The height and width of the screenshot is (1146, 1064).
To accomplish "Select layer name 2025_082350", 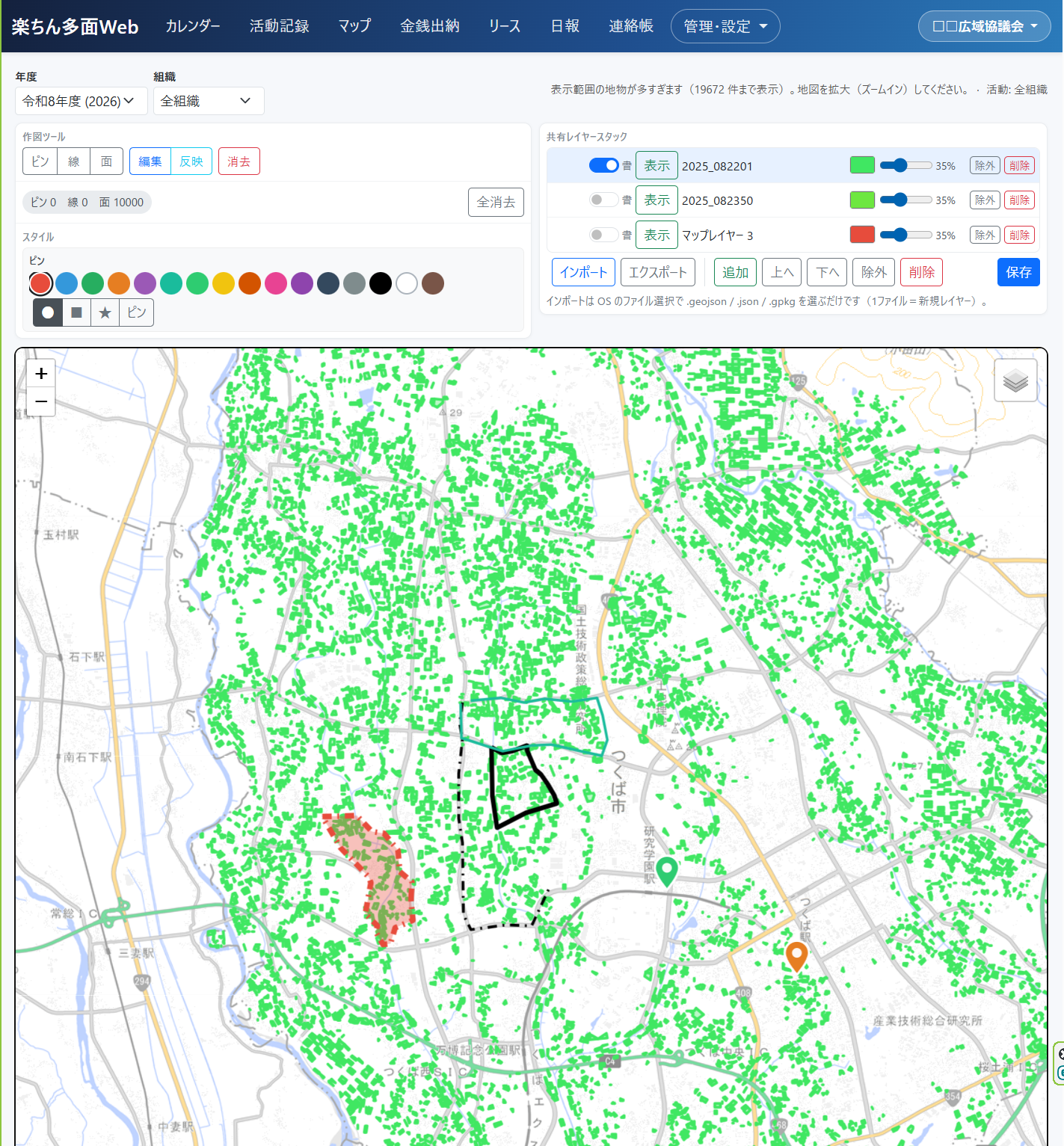I will tap(717, 200).
